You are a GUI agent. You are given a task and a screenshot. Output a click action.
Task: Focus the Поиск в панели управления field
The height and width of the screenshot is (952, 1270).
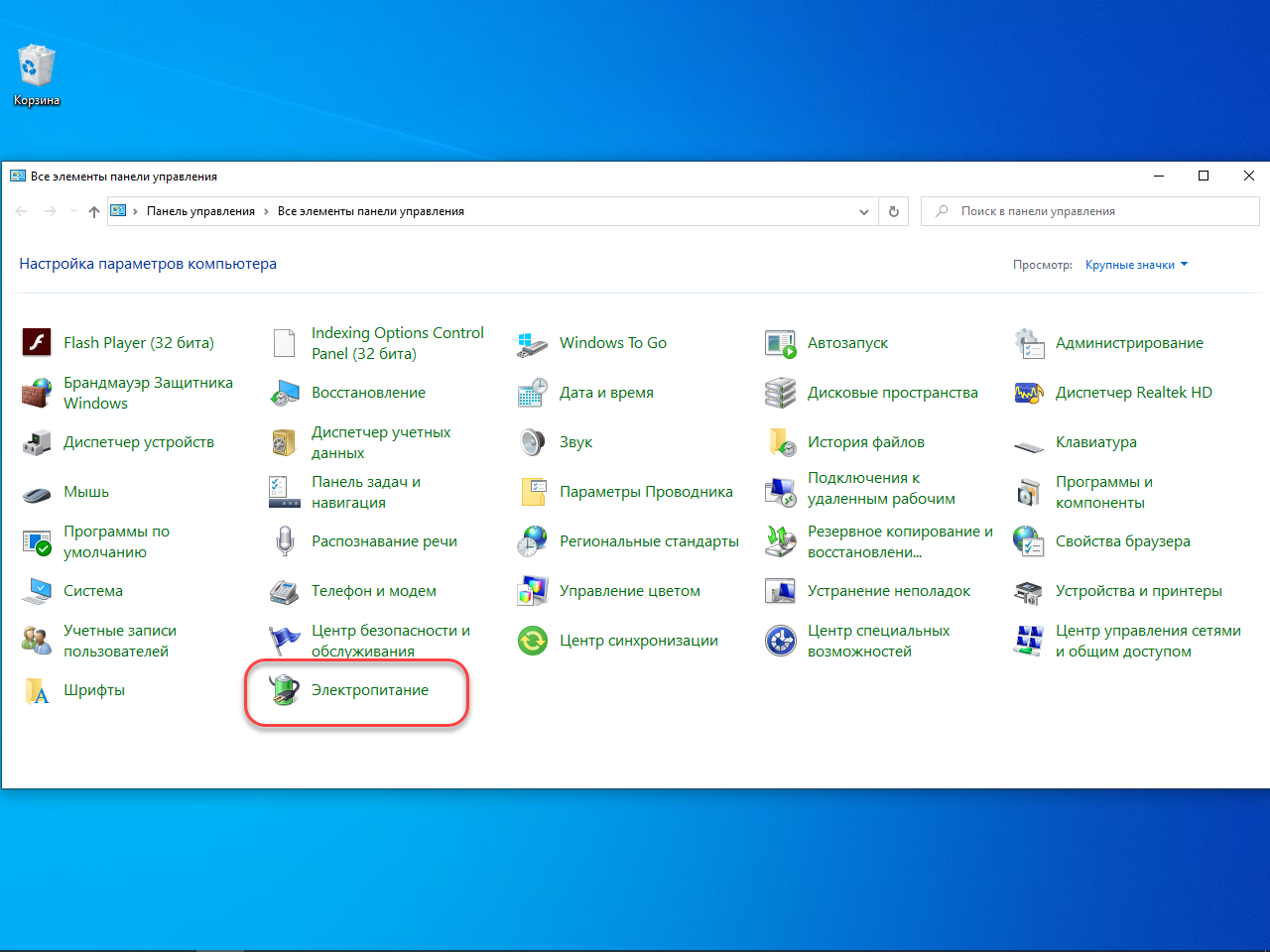1090,211
